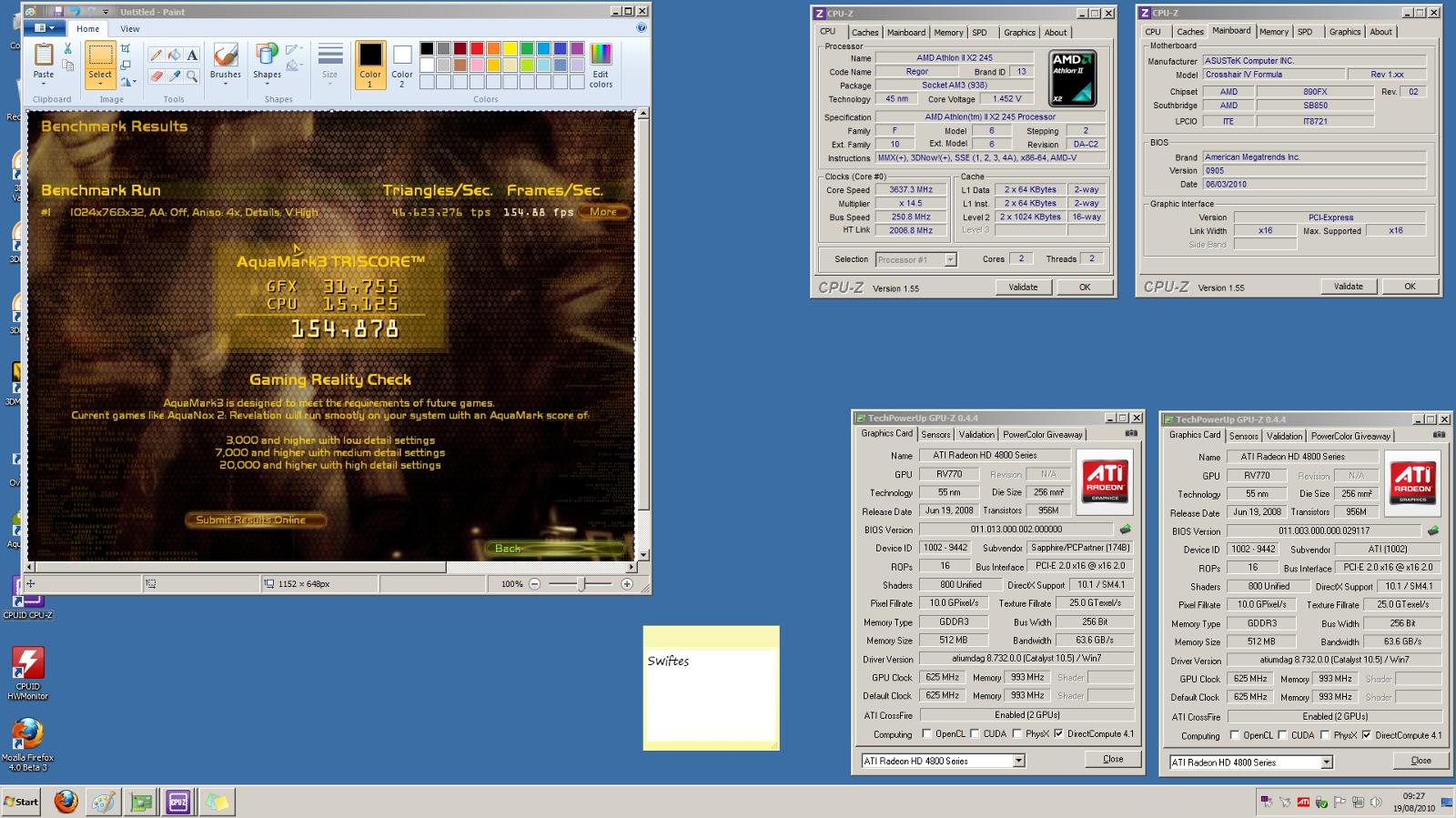1456x818 pixels.
Task: Open Paint Help question mark icon
Action: click(642, 28)
